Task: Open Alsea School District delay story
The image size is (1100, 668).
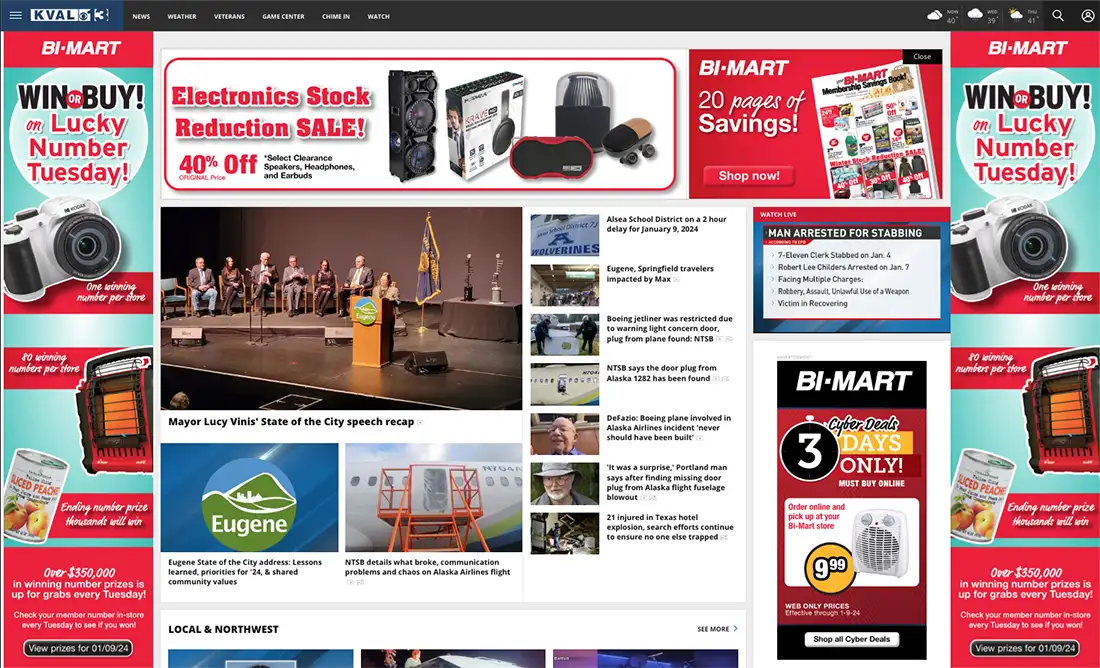Action: click(x=666, y=224)
